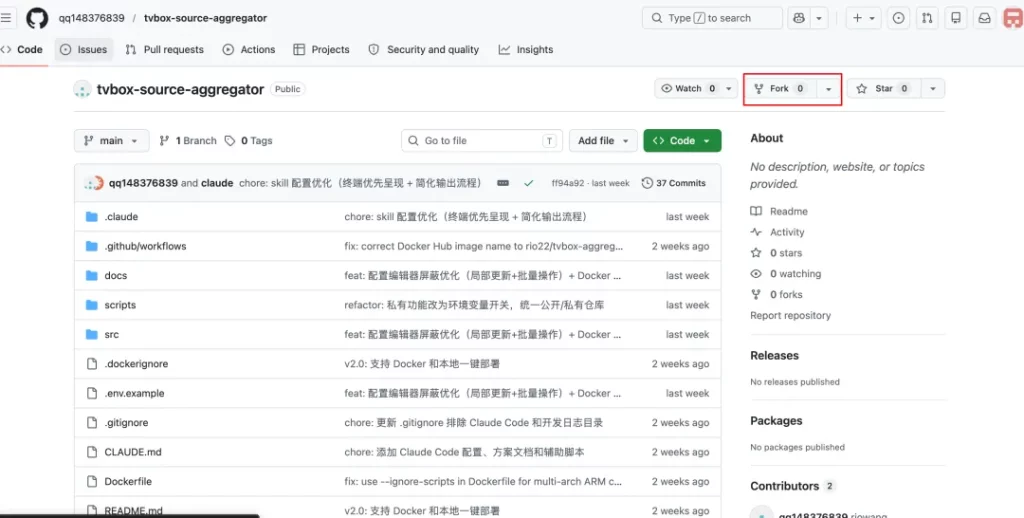Open the Dockerfile file
1024x518 pixels.
click(x=128, y=481)
